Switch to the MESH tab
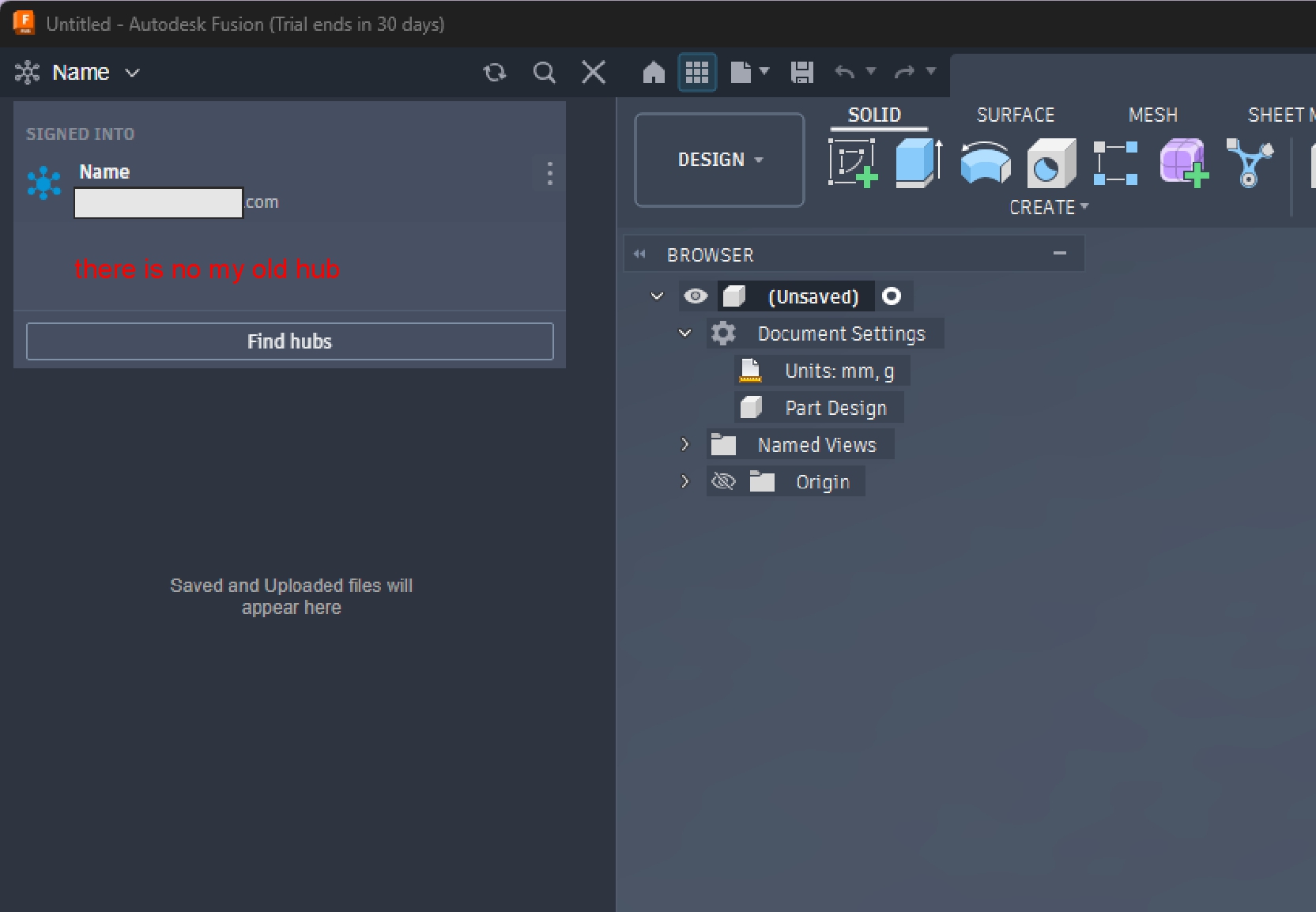The width and height of the screenshot is (1316, 912). pos(1152,115)
